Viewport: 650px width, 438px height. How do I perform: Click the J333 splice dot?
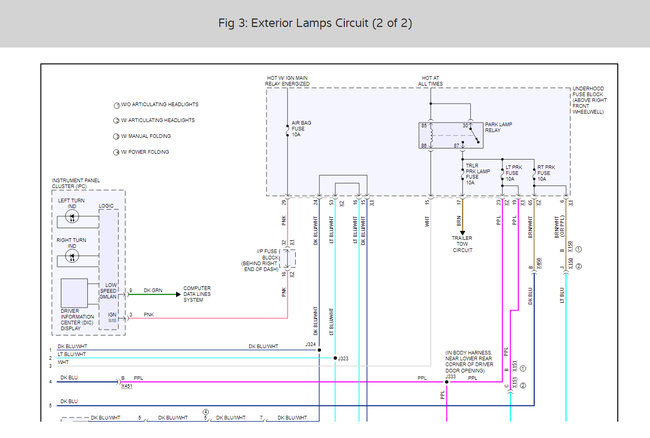446,382
